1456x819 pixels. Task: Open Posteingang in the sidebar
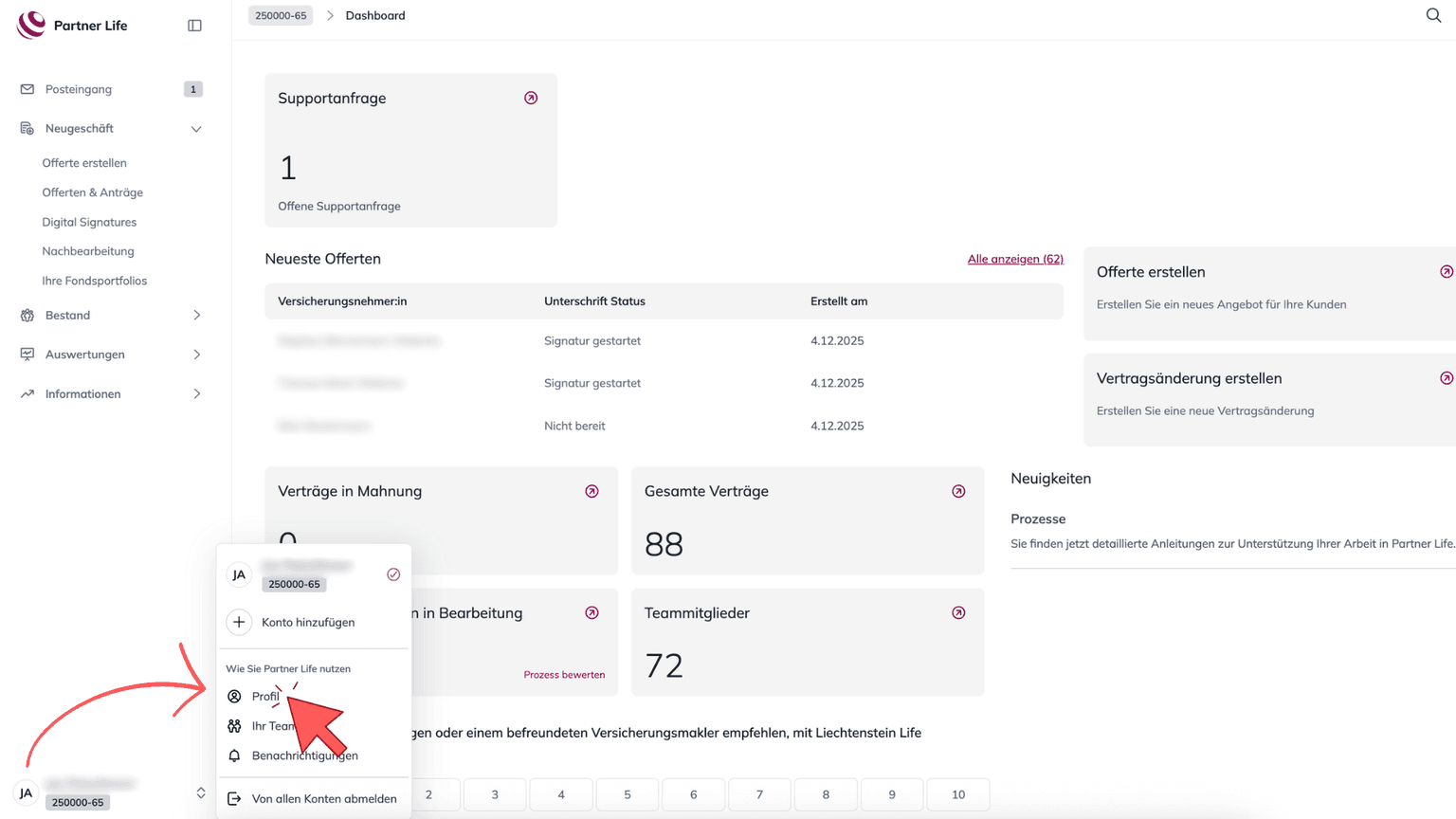coord(79,89)
